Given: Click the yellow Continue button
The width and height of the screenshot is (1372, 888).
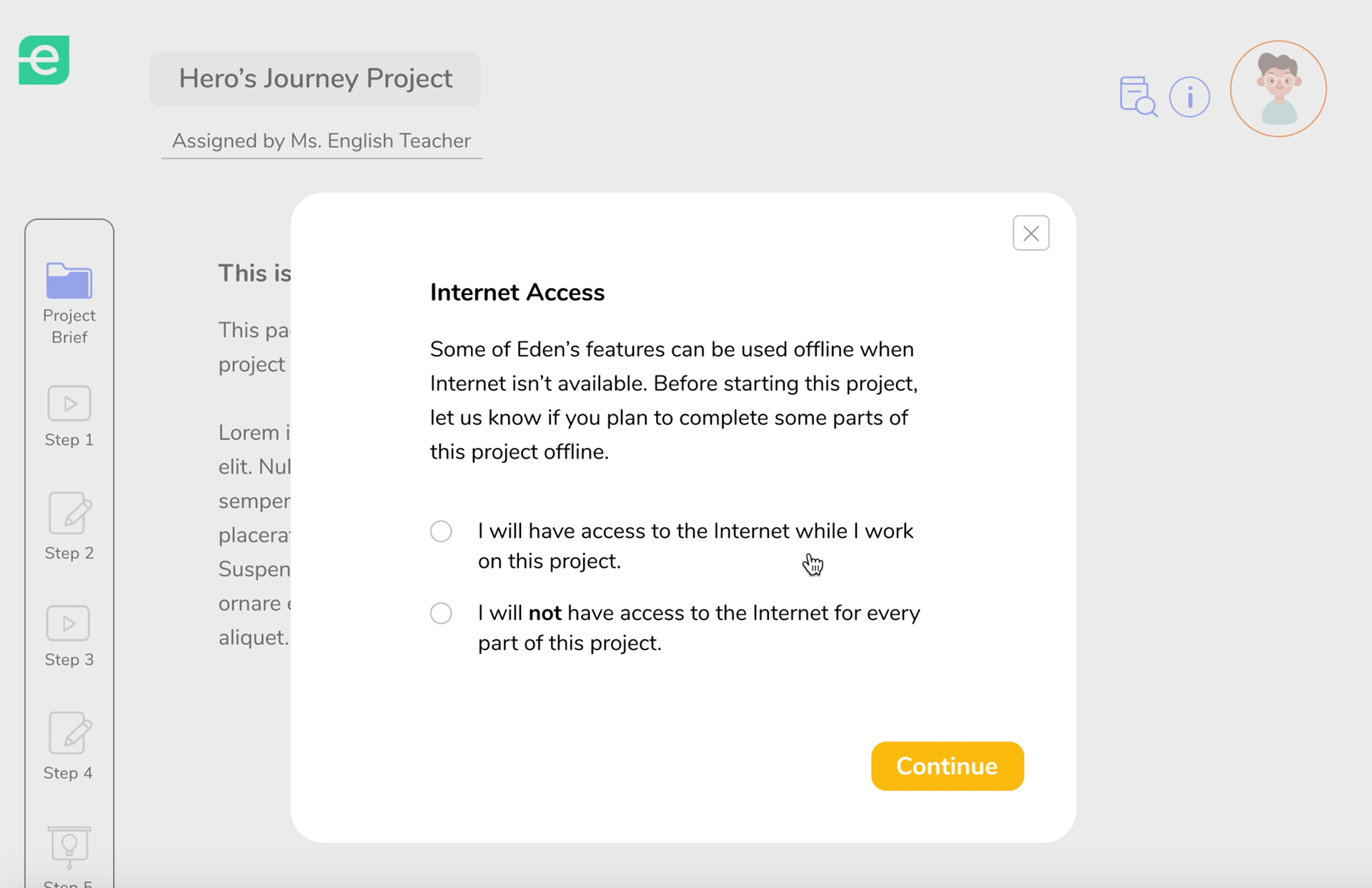Looking at the screenshot, I should coord(947,766).
